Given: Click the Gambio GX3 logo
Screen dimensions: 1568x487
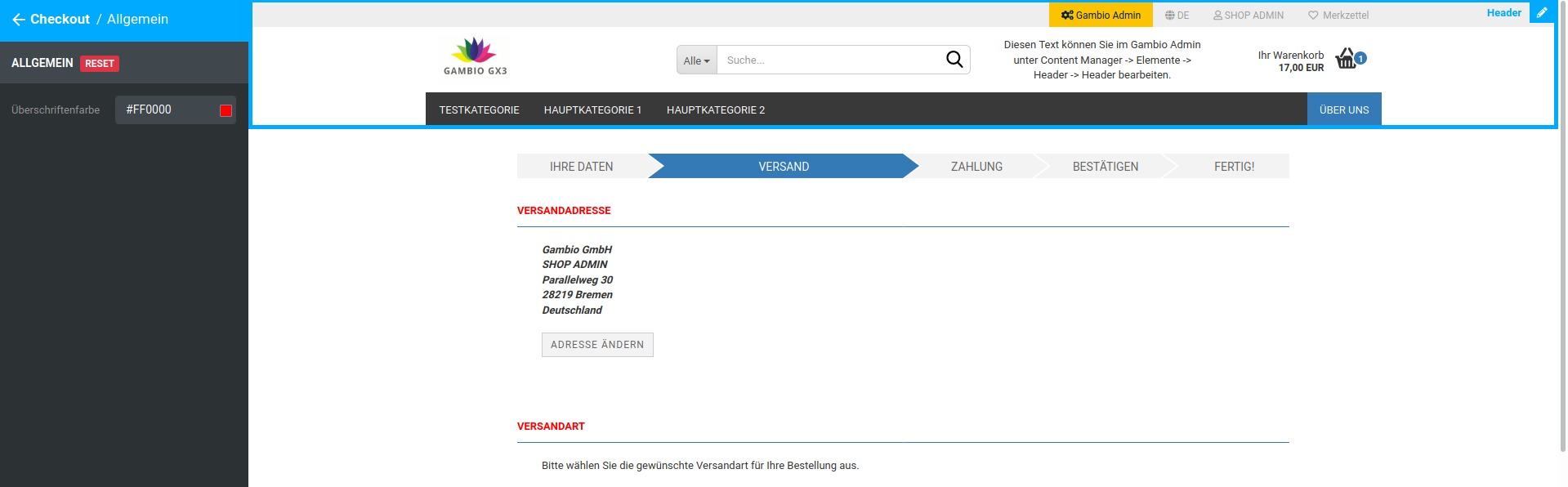Looking at the screenshot, I should pyautogui.click(x=475, y=56).
